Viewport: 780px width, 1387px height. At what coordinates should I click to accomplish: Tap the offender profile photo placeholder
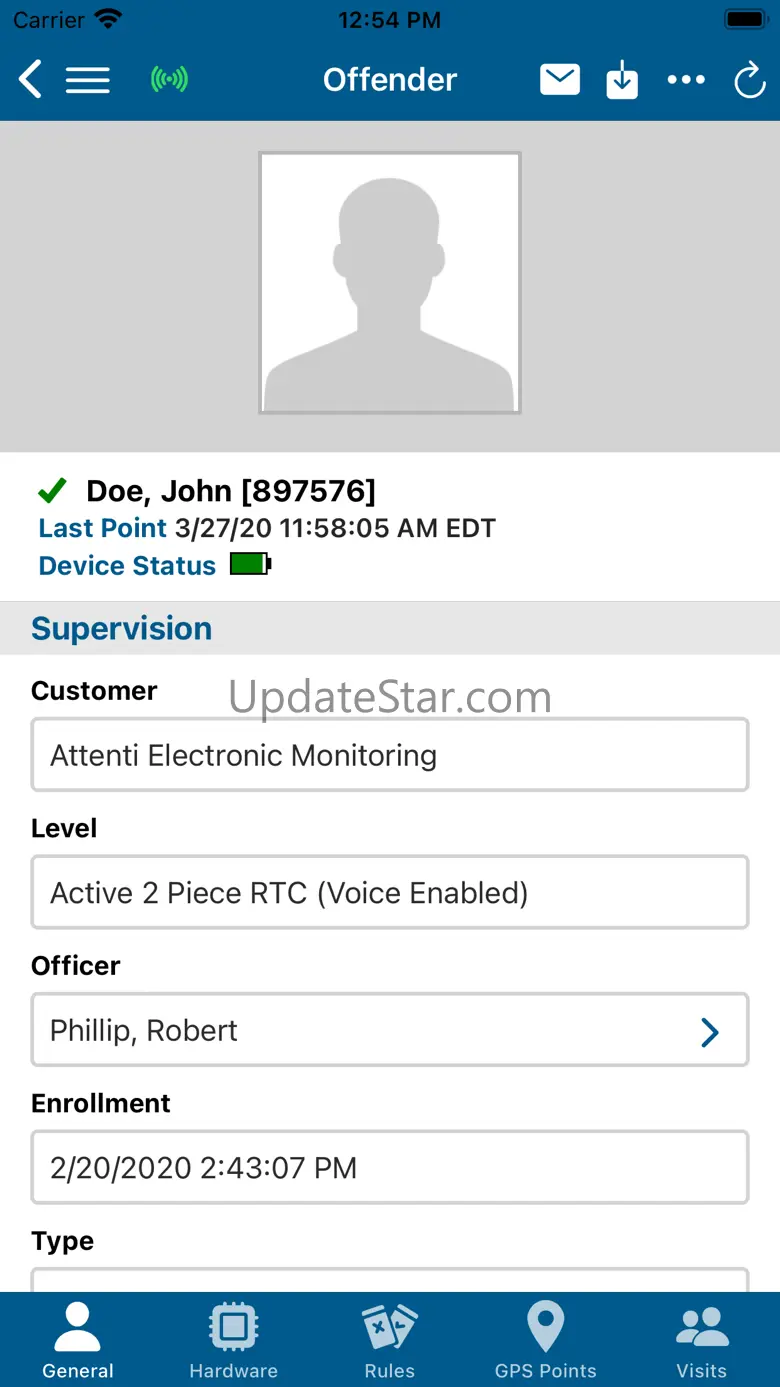(390, 283)
